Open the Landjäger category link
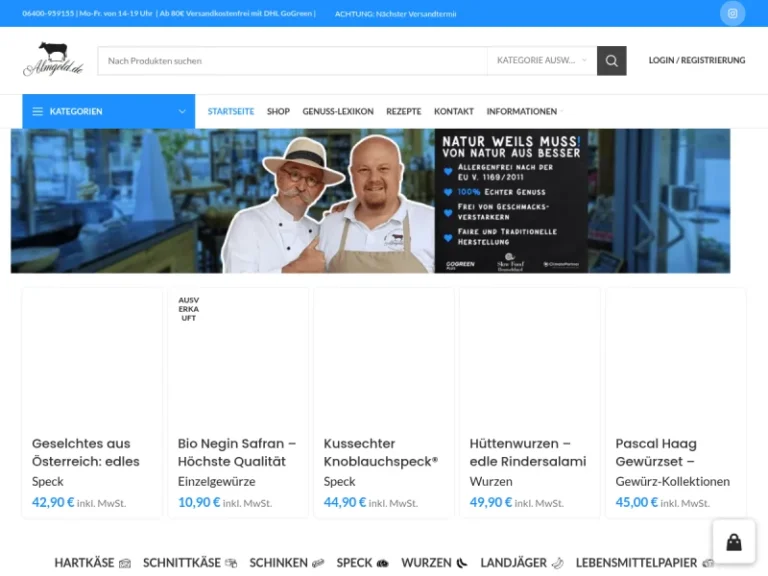768x576 pixels. (x=521, y=563)
